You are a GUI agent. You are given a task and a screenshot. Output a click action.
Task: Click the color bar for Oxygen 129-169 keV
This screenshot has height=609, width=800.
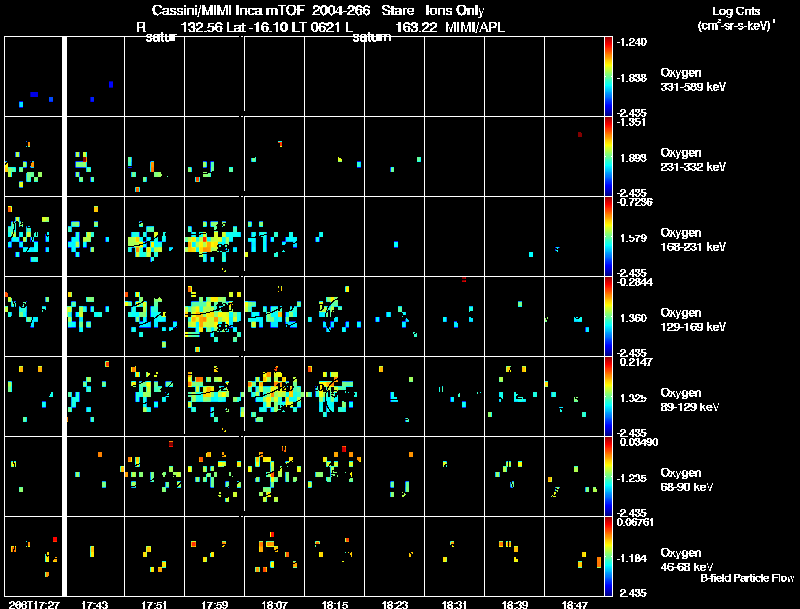[608, 317]
